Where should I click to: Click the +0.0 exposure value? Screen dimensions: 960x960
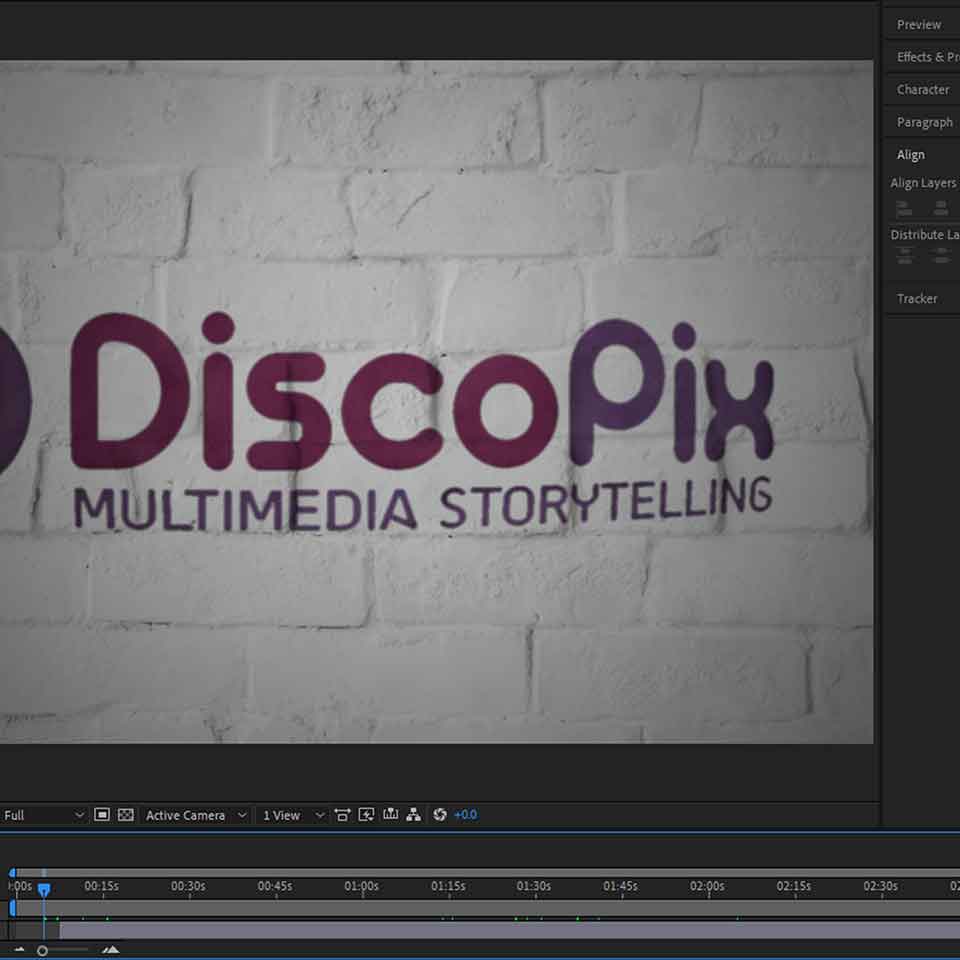point(466,815)
